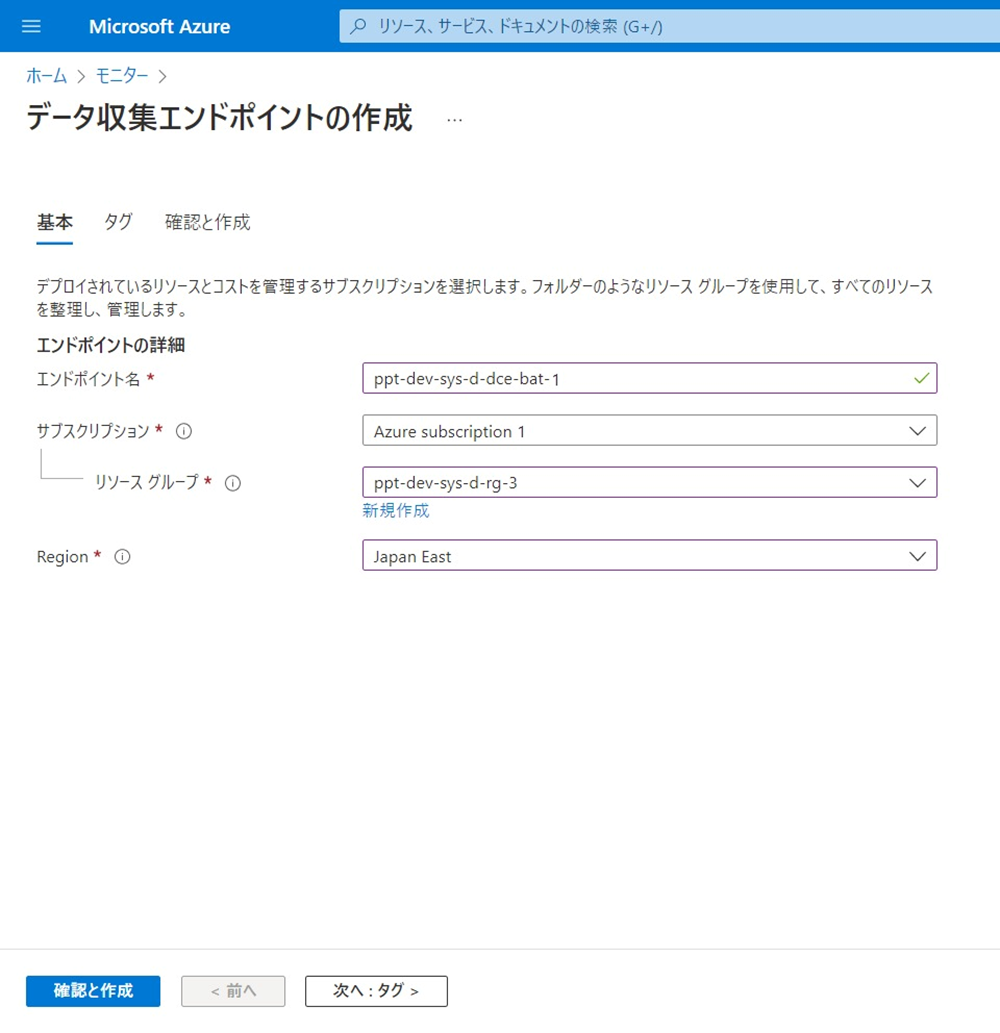Open the Japan East region dropdown
Viewport: 1000px width, 1033px height.
click(650, 555)
